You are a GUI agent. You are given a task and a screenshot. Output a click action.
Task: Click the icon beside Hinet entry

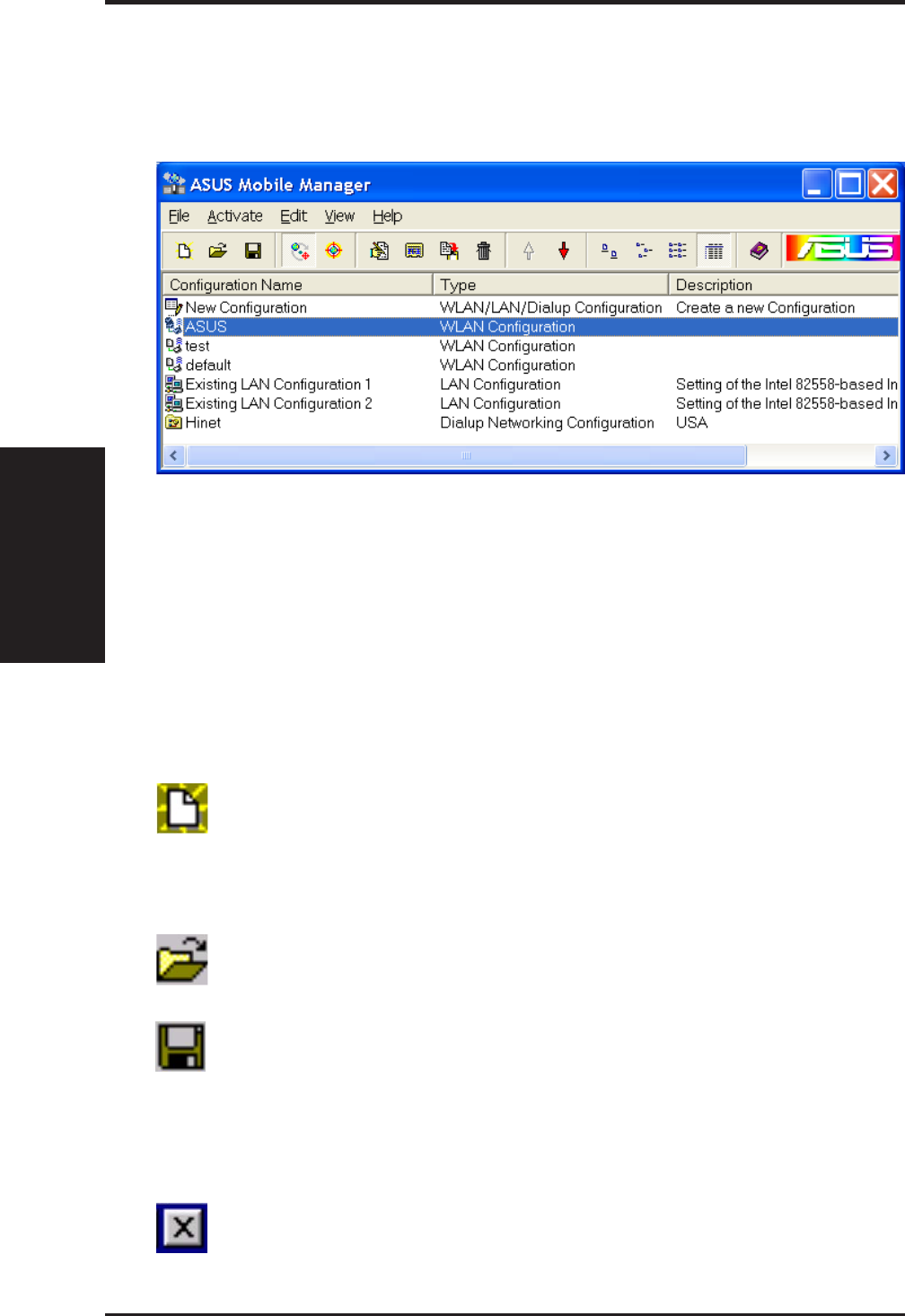pos(174,422)
